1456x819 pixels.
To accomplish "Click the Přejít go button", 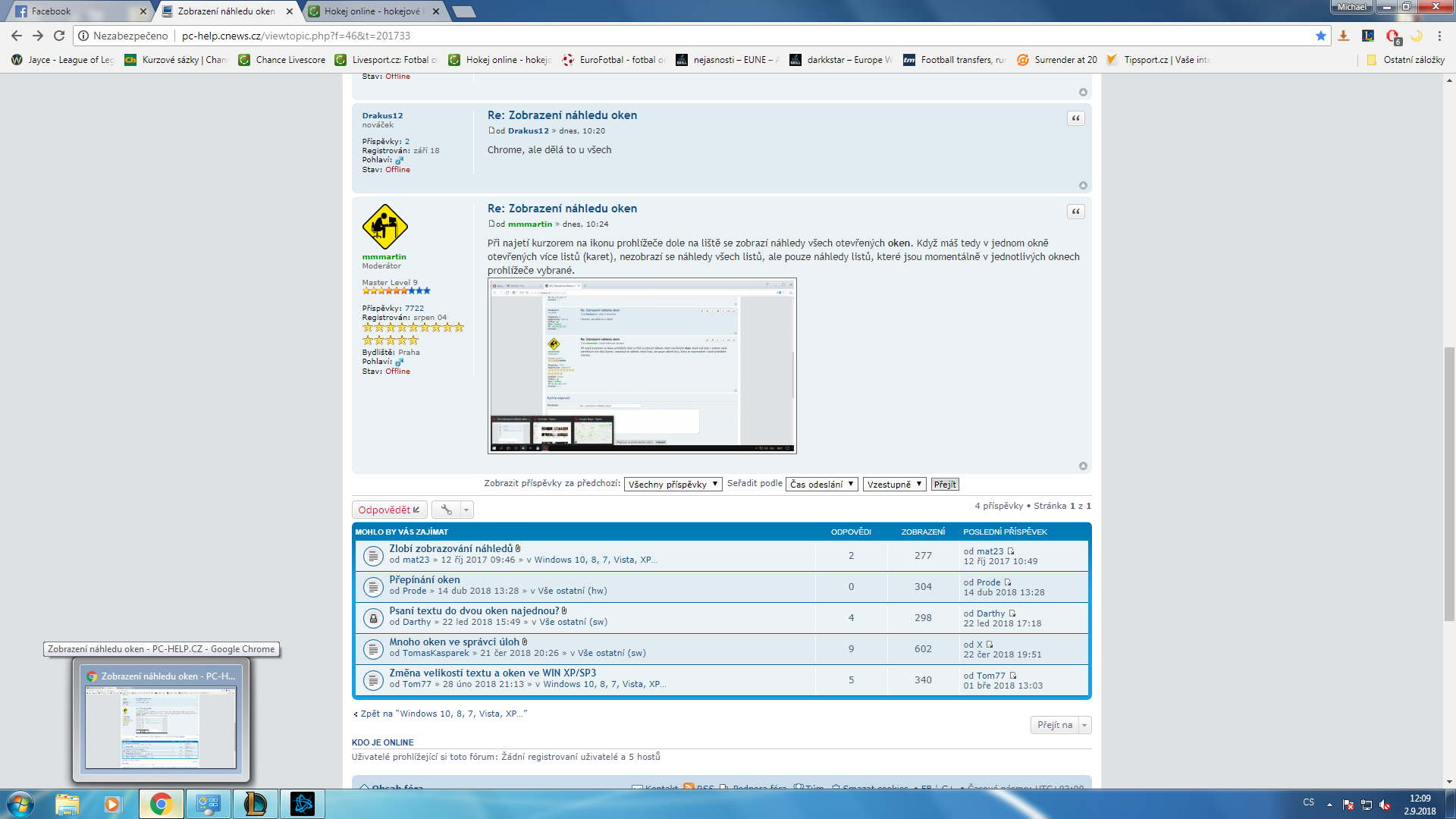I will click(x=945, y=485).
